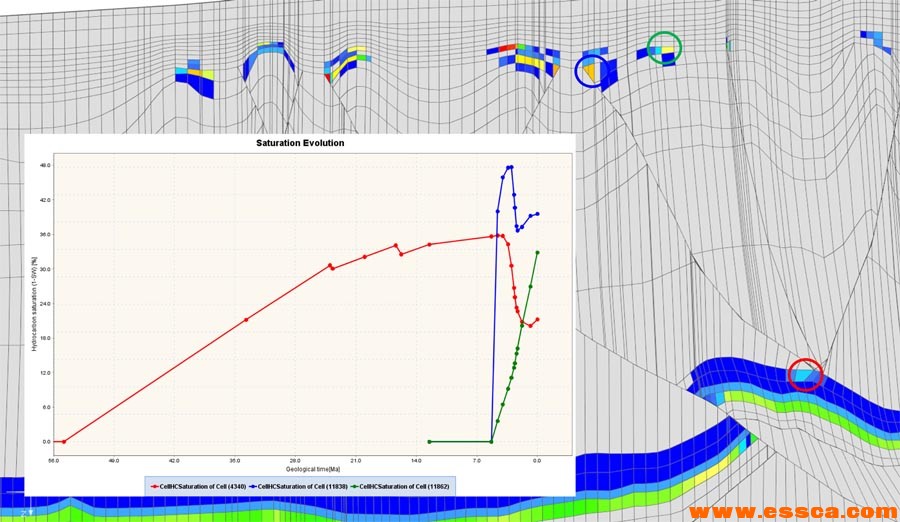Select the blue Cell (11838) legend marker
This screenshot has width=900, height=522.
pos(254,485)
